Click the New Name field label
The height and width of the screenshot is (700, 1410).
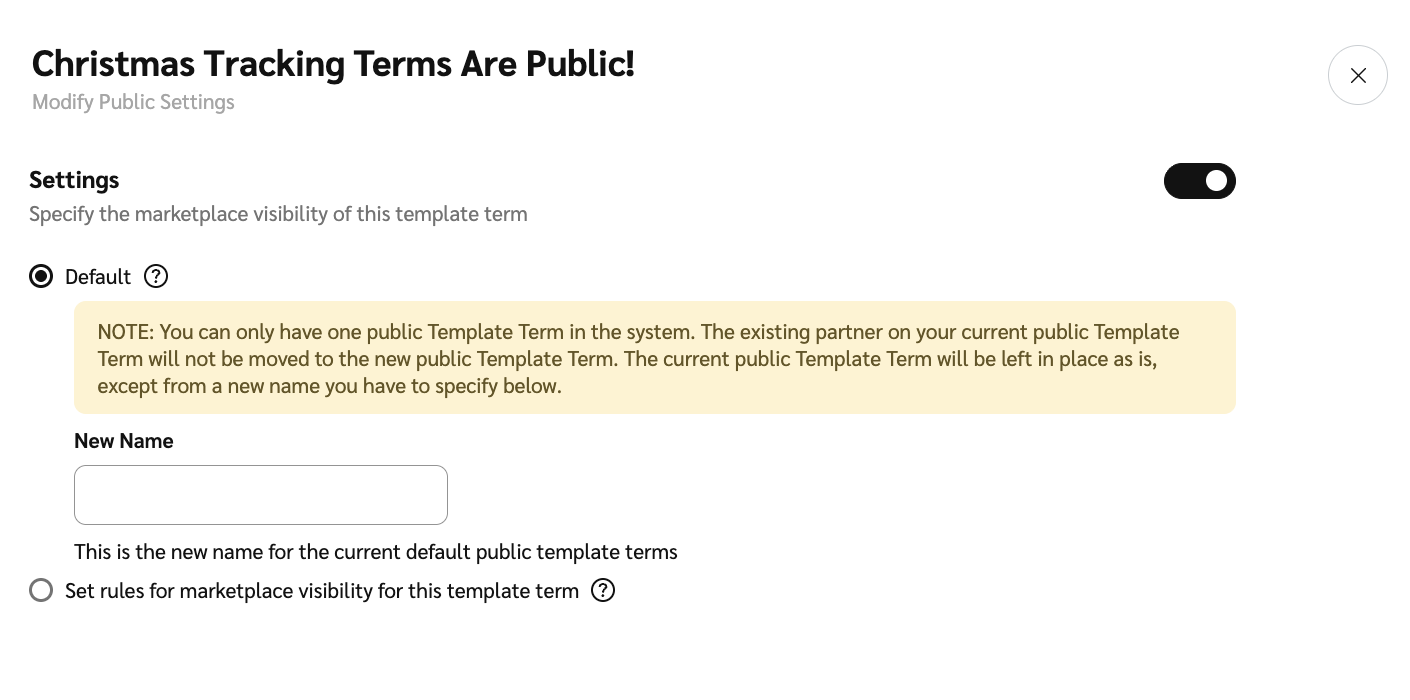124,441
